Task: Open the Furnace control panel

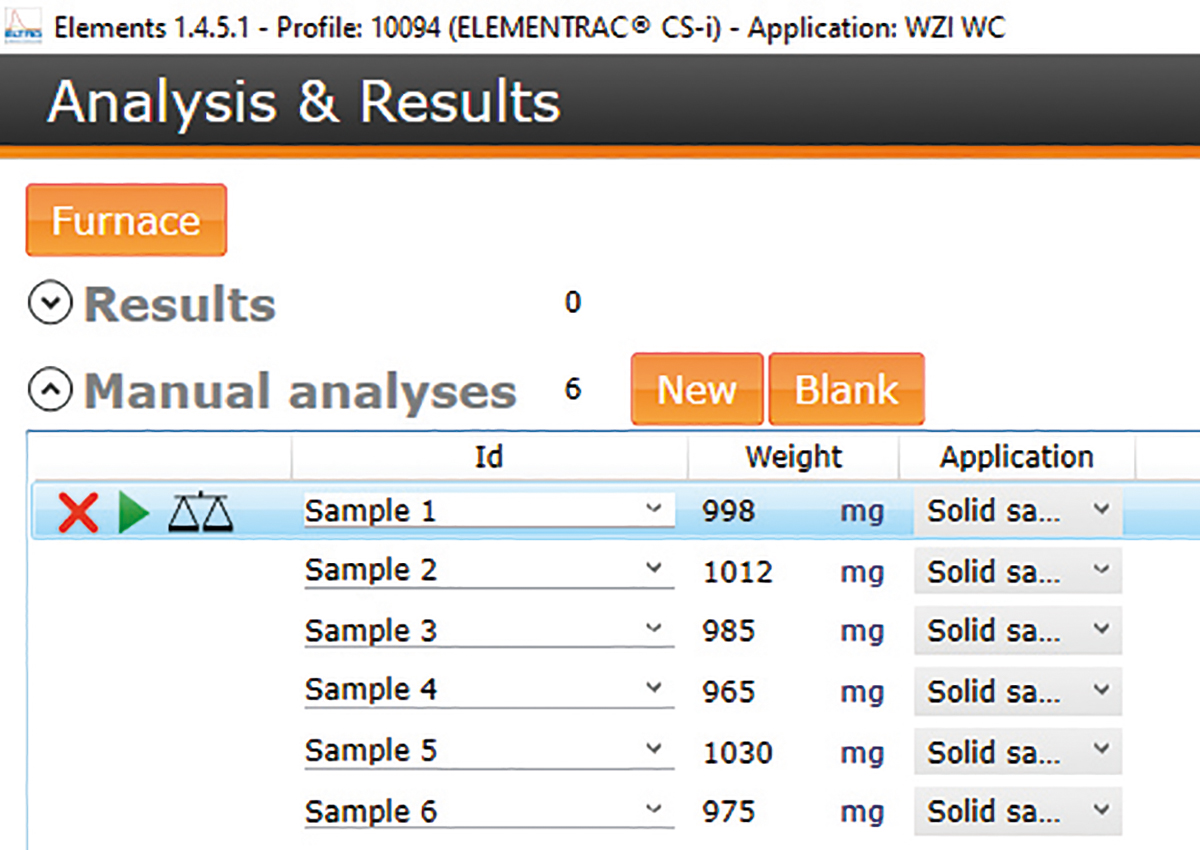Action: (x=125, y=220)
